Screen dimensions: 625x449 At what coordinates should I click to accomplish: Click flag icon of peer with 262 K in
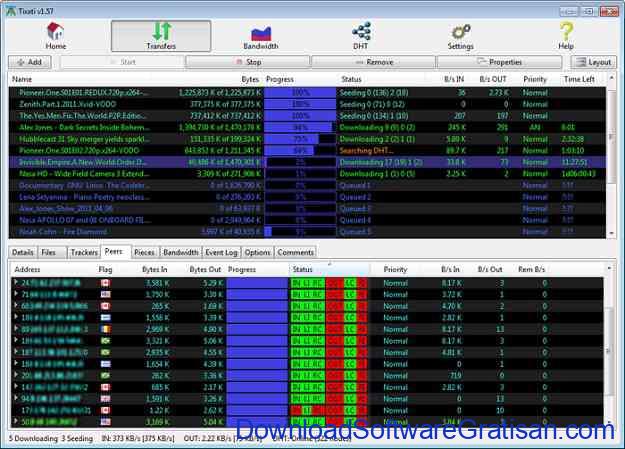(106, 376)
